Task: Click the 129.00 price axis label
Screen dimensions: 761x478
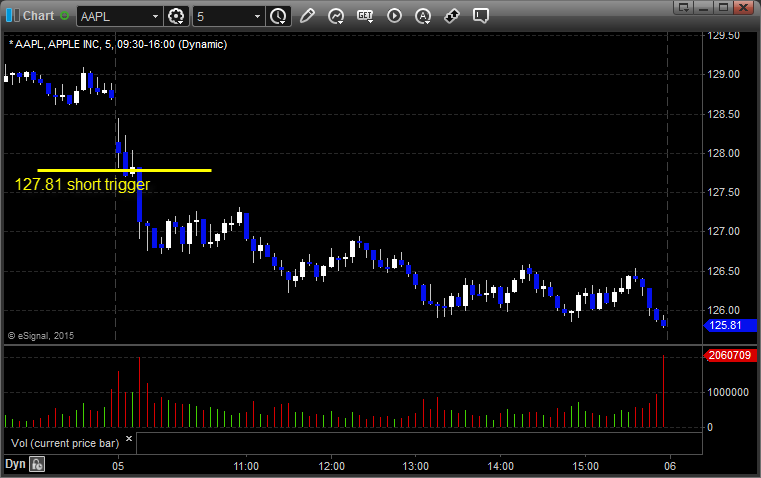Action: coord(724,74)
